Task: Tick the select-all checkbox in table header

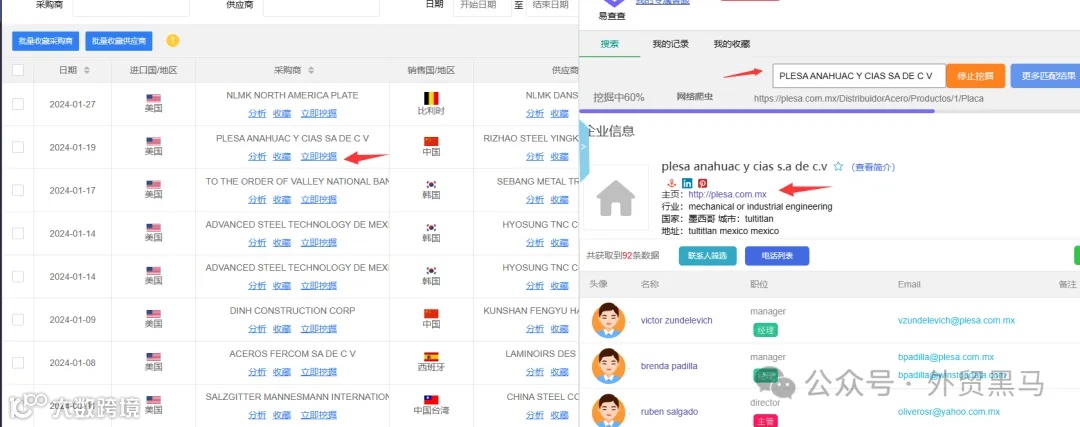Action: click(18, 70)
